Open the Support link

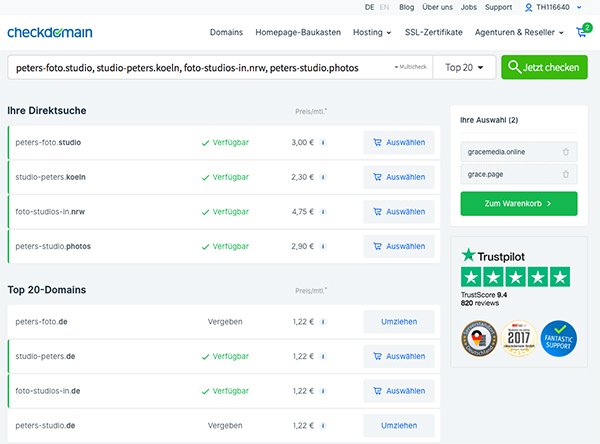pyautogui.click(x=498, y=7)
